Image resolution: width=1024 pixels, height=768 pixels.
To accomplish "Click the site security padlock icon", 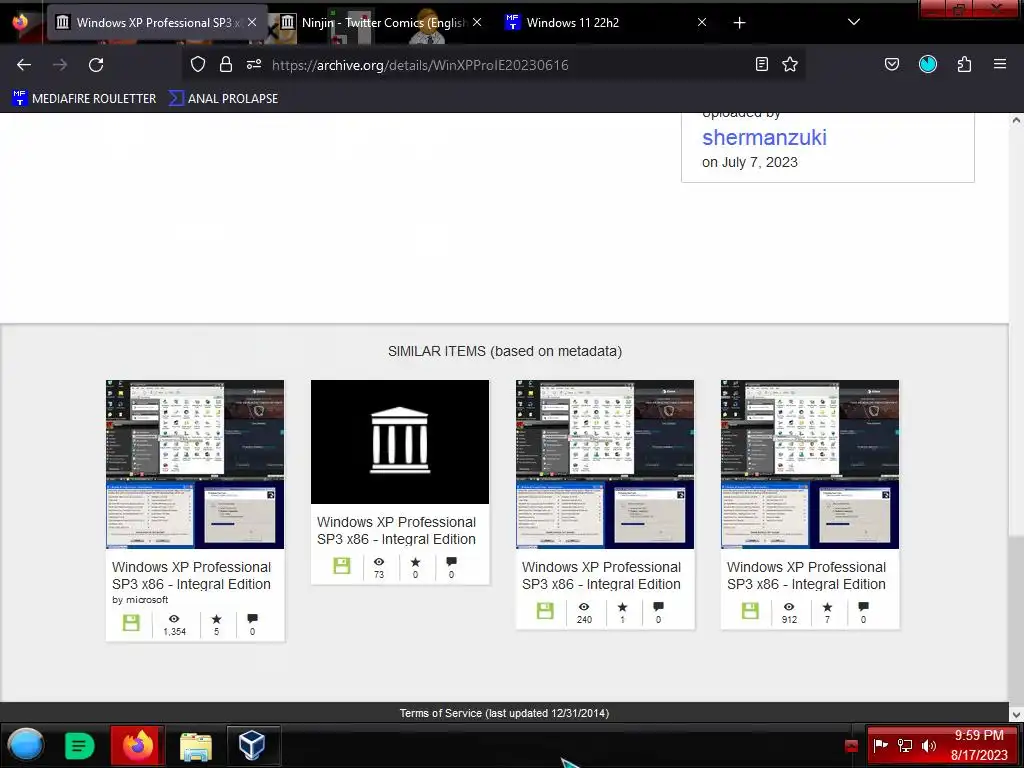I will tap(226, 64).
